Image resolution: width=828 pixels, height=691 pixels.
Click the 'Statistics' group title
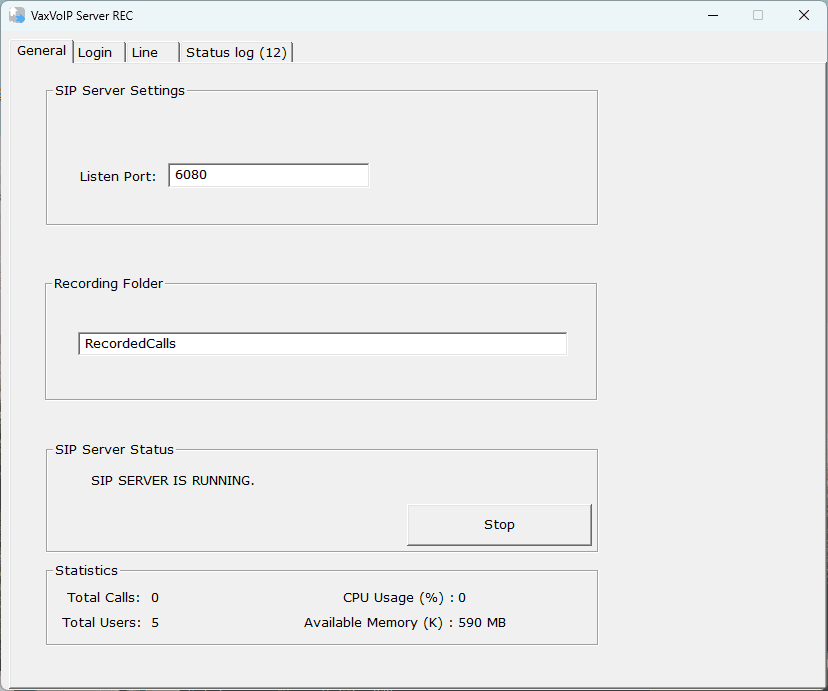86,571
